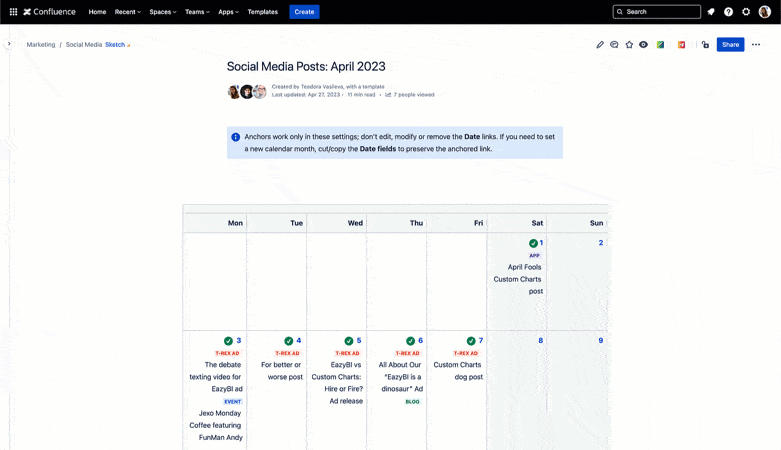Click the 'Mon' column header
The height and width of the screenshot is (450, 781).
pyautogui.click(x=236, y=223)
